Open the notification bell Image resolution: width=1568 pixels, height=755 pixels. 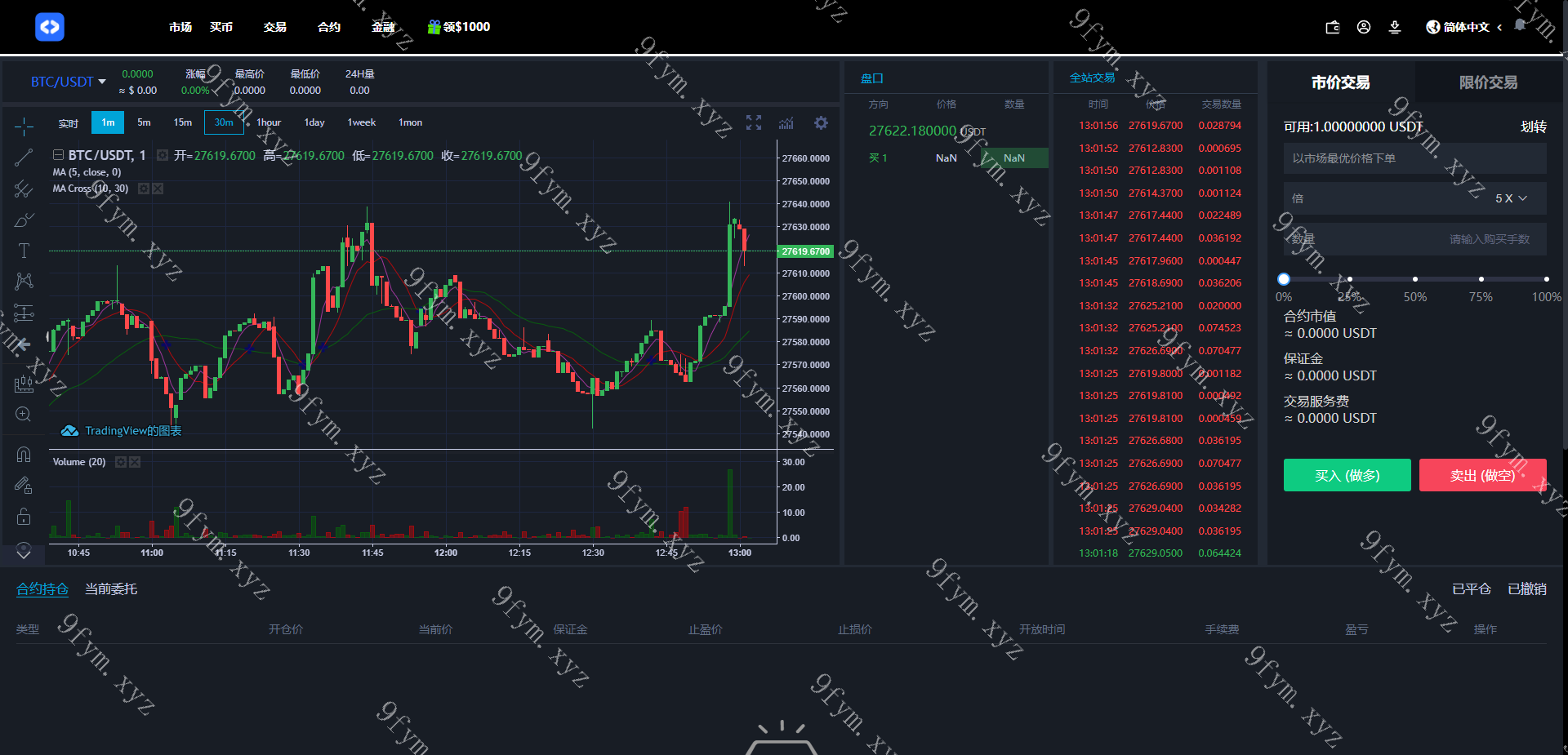point(1520,25)
